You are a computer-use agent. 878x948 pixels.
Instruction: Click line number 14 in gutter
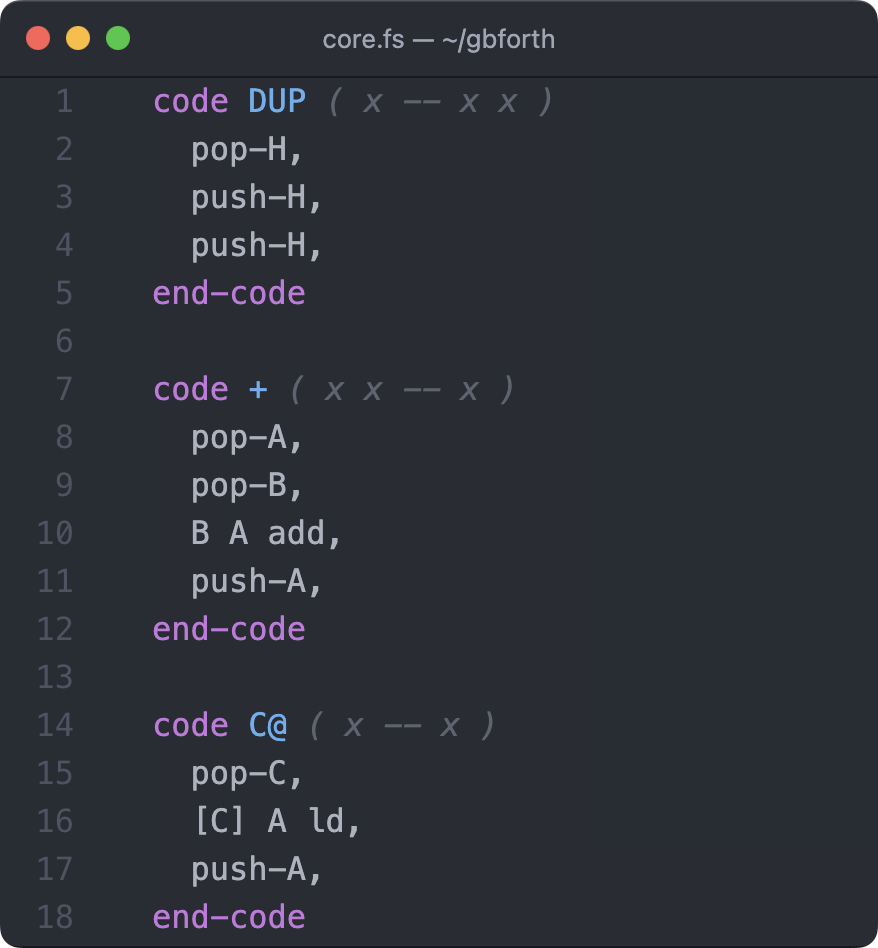pyautogui.click(x=55, y=725)
